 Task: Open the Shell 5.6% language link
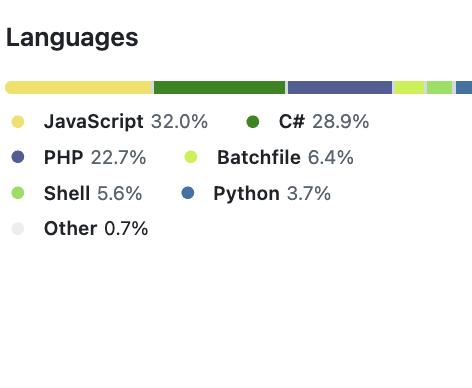tap(93, 193)
